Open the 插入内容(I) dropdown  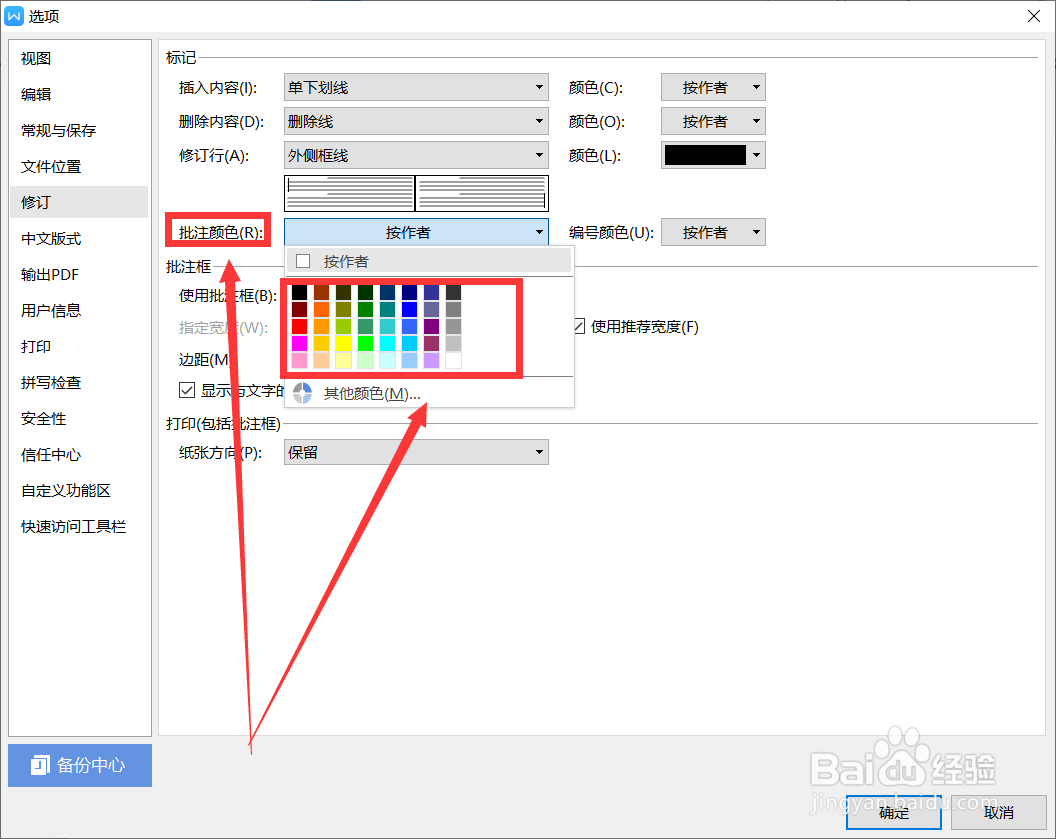[x=416, y=87]
